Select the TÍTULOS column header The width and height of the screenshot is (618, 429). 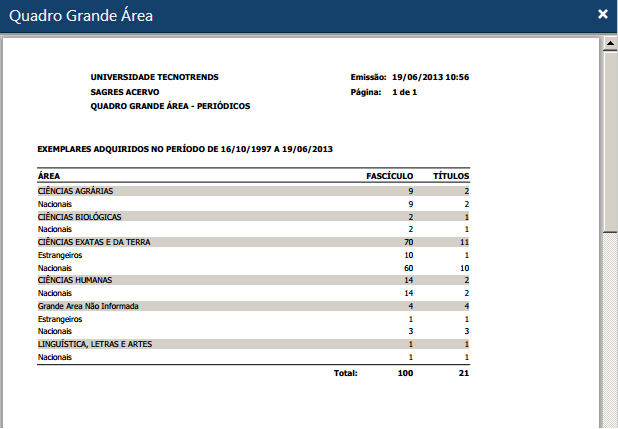click(x=450, y=175)
